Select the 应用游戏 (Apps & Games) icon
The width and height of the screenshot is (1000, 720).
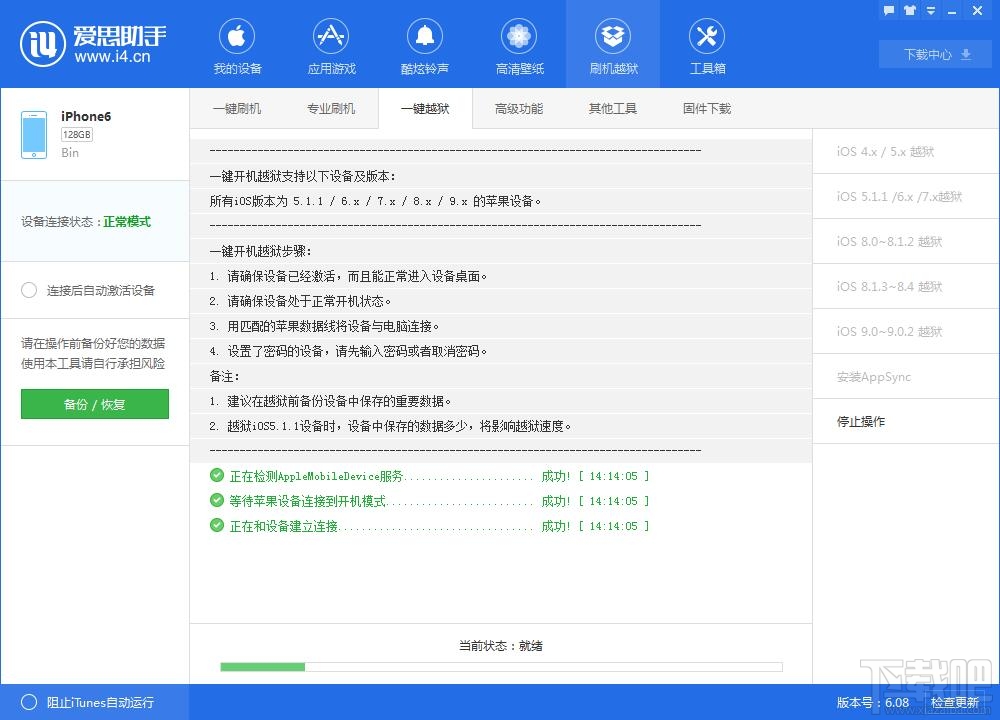(x=330, y=44)
